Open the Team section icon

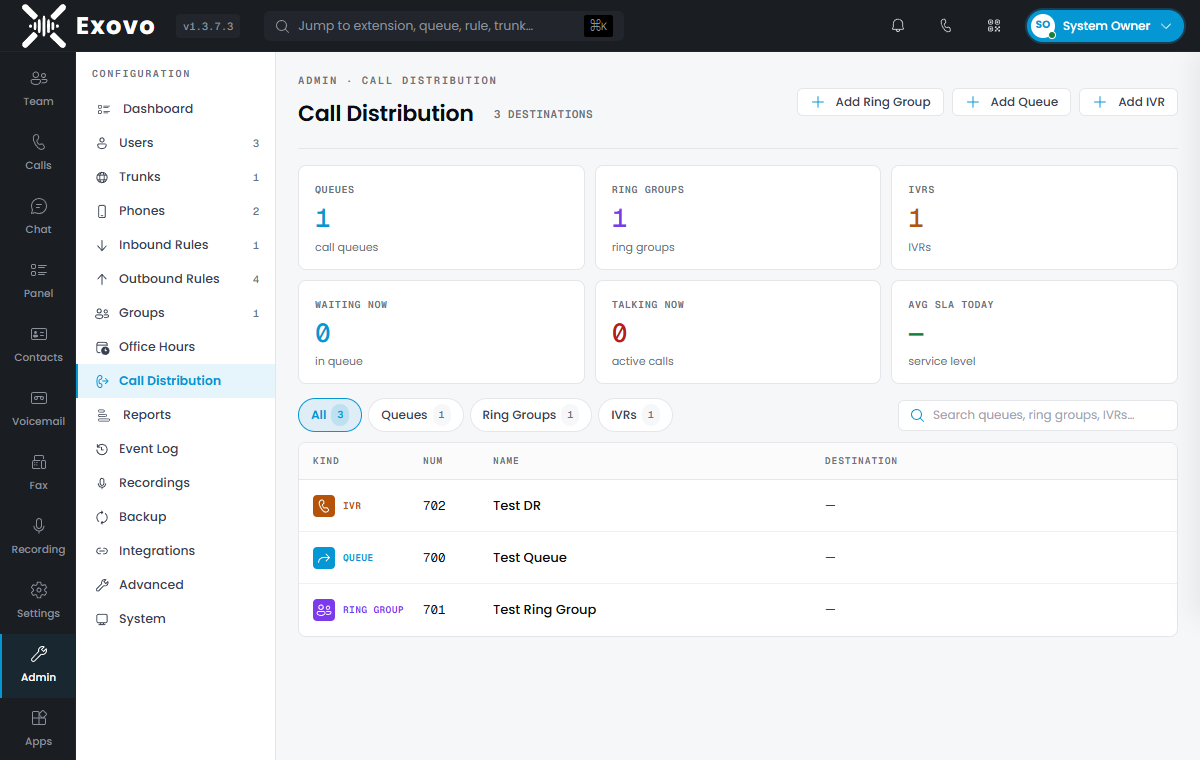click(38, 78)
